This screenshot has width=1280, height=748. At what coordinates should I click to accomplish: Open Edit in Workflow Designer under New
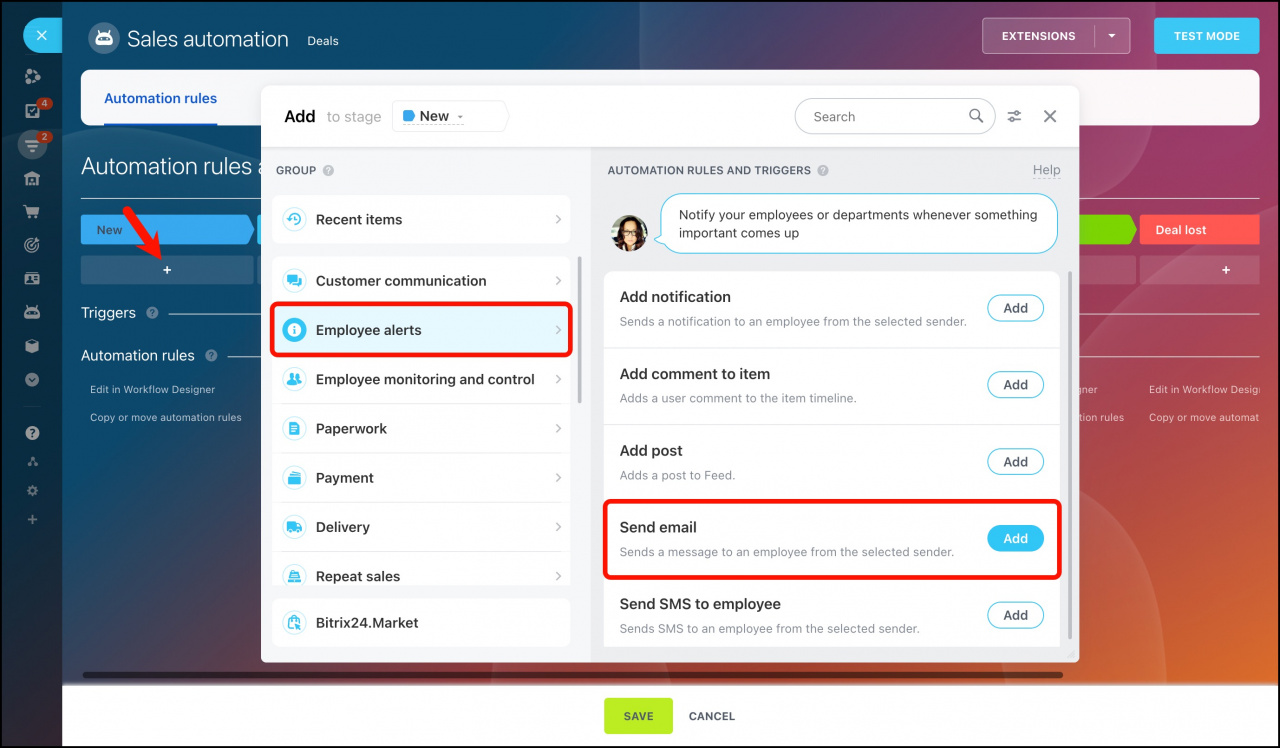click(152, 390)
